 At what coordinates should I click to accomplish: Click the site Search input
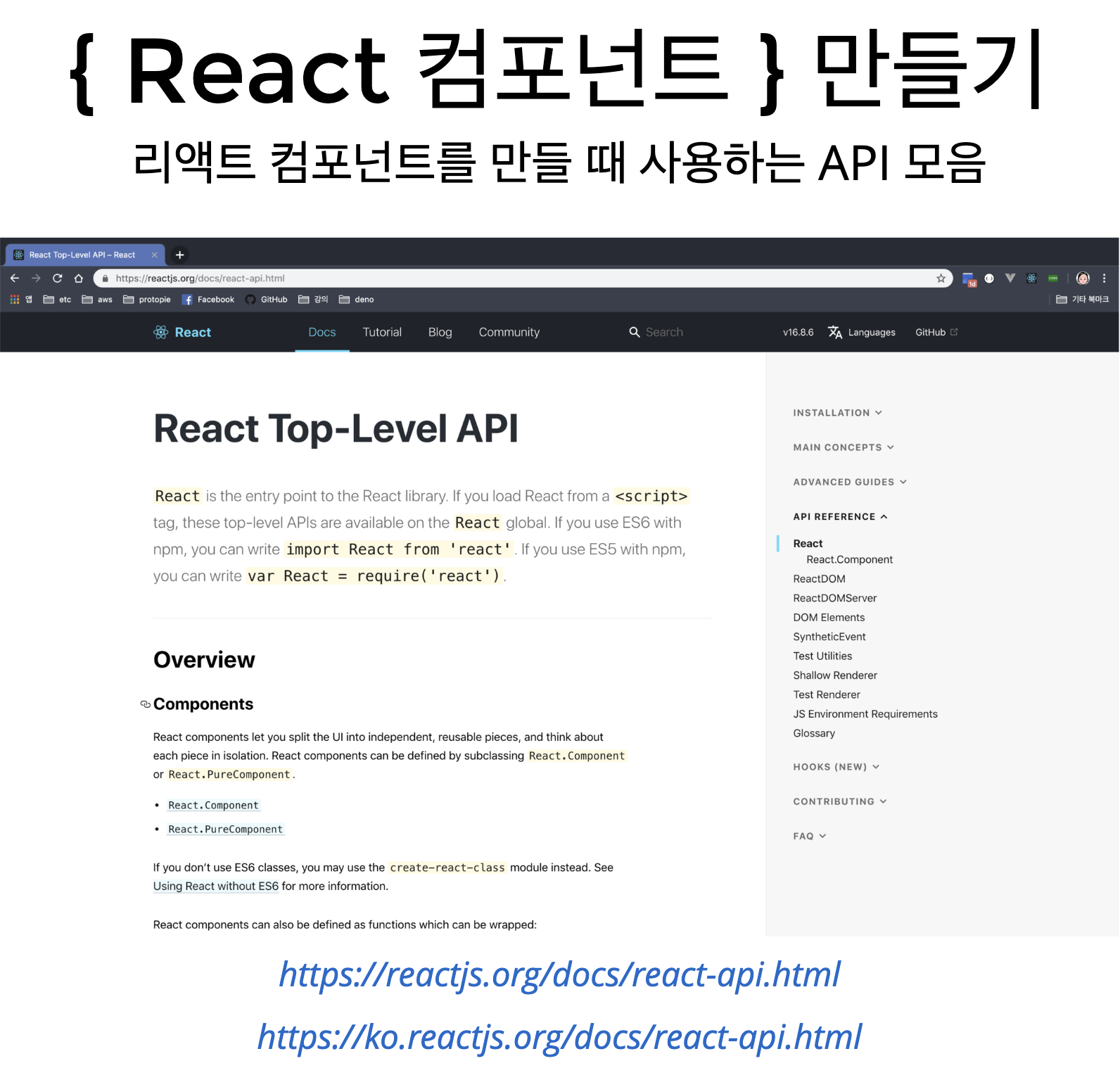[x=664, y=332]
